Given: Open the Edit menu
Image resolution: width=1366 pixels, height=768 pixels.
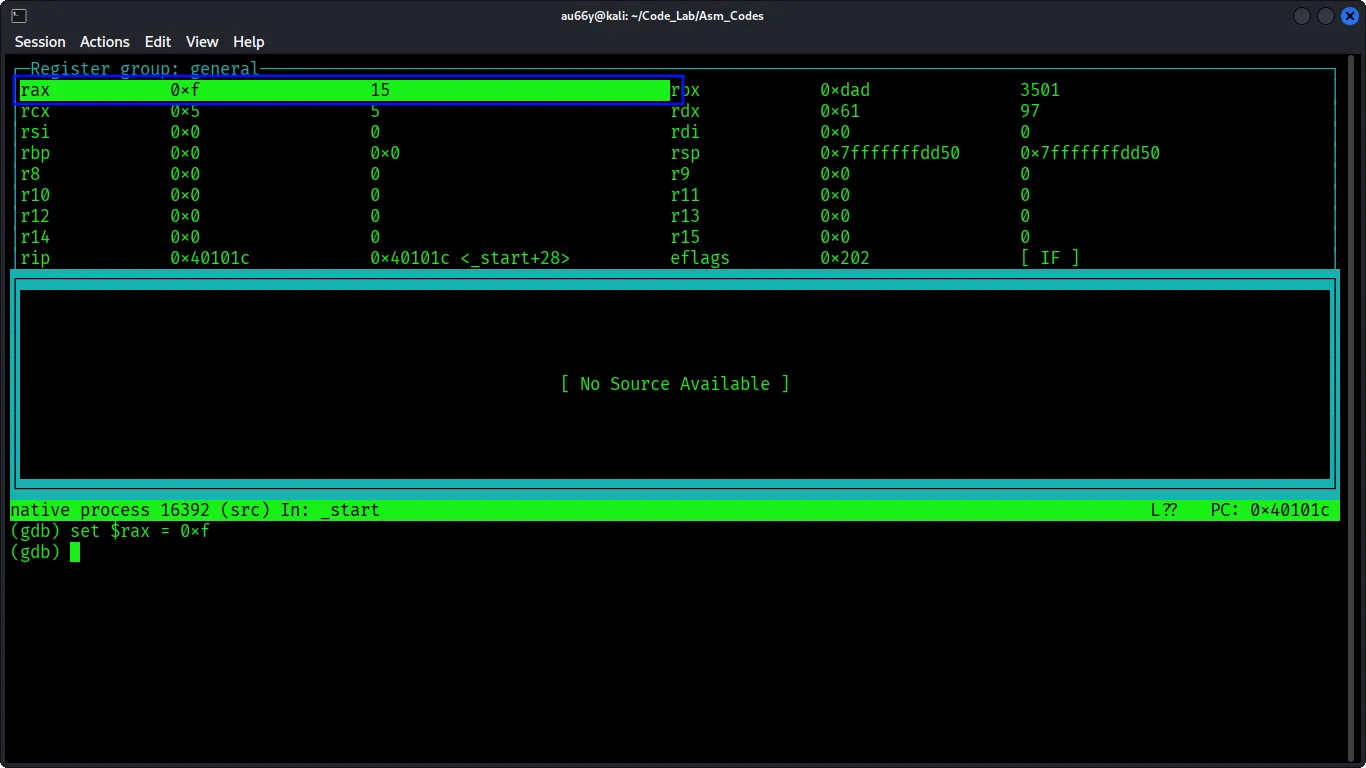Looking at the screenshot, I should tap(158, 42).
